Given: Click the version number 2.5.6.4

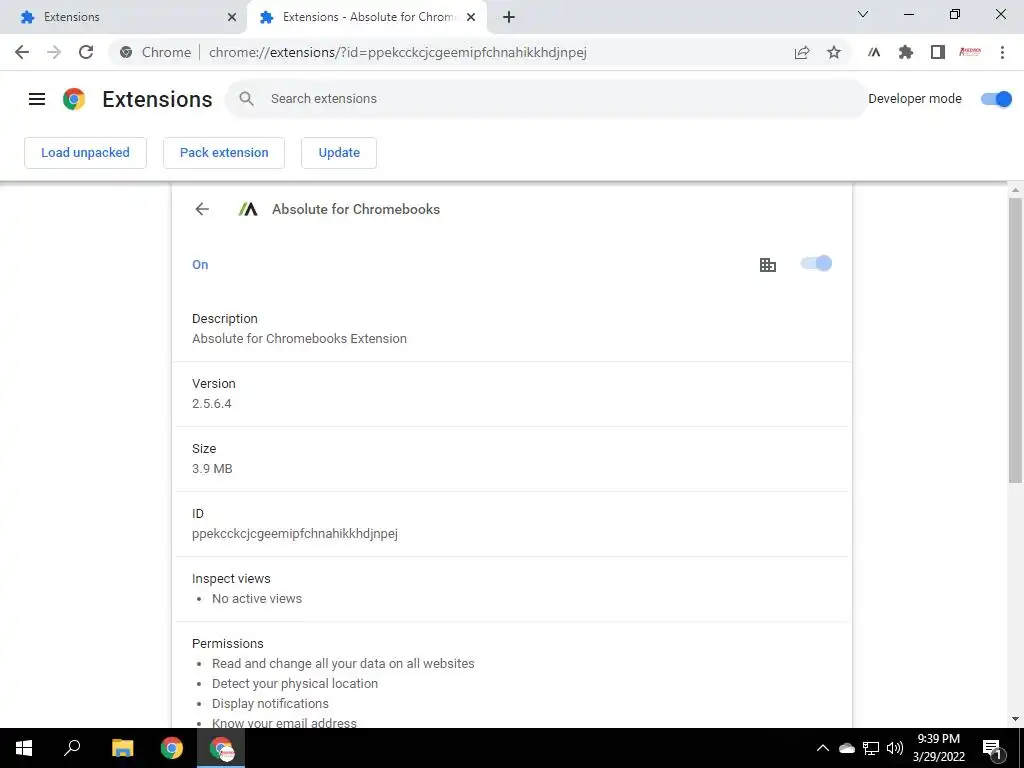Looking at the screenshot, I should (x=212, y=404).
